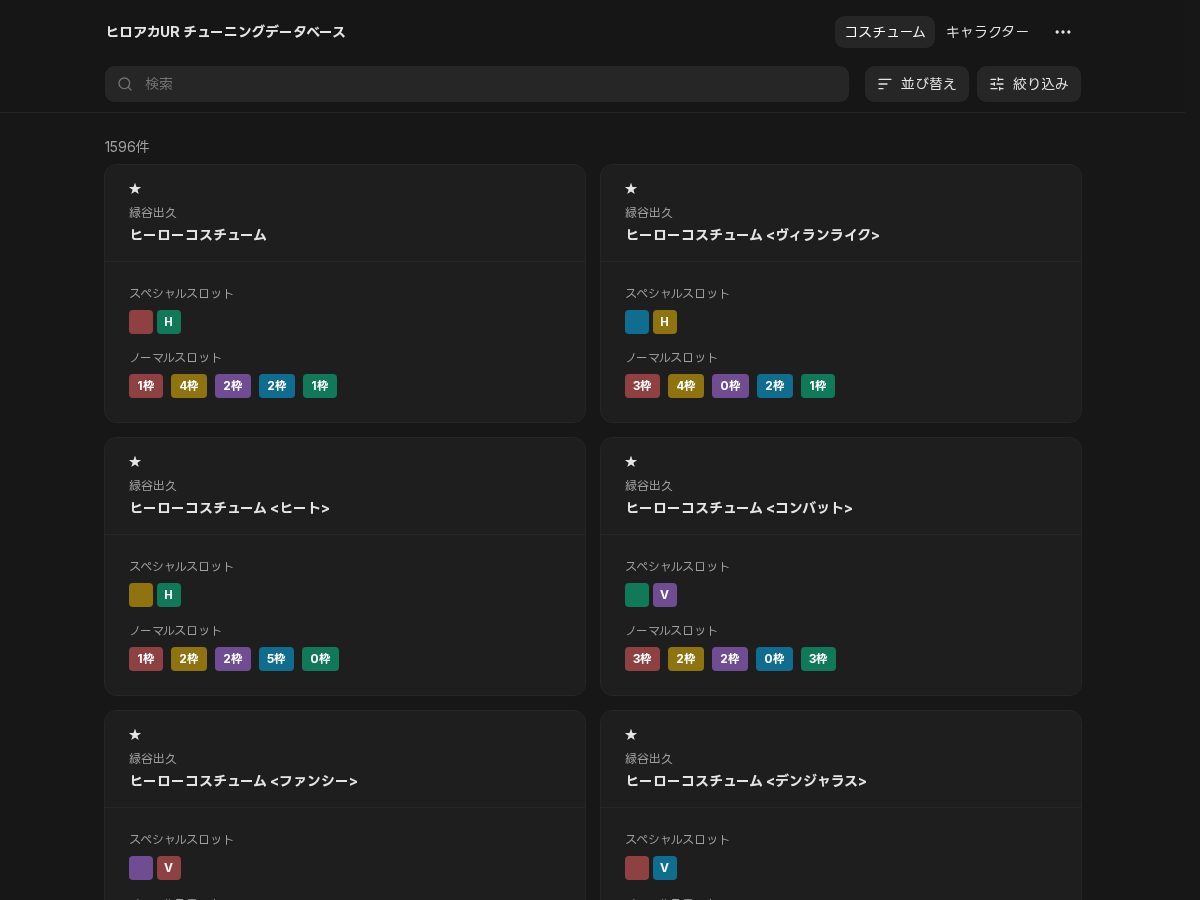Image resolution: width=1200 pixels, height=900 pixels.
Task: Click the red 1枠 badge in ヒーローコスチューム
Action: pos(146,386)
